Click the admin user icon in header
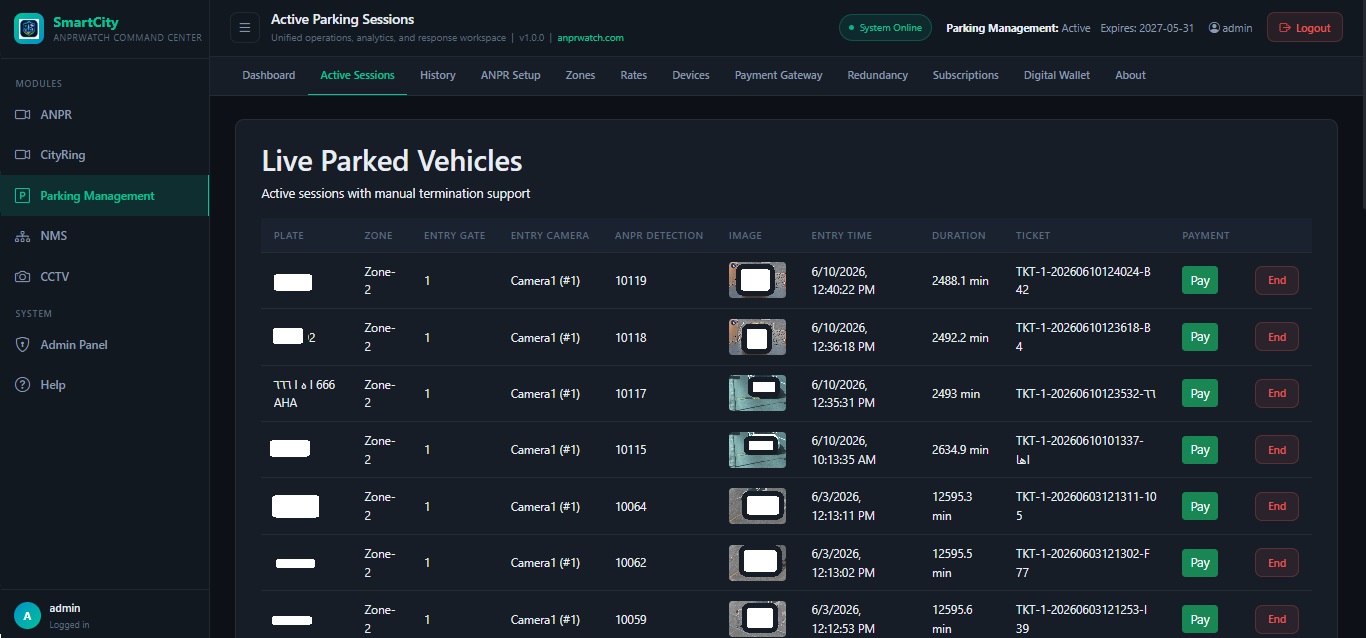The width and height of the screenshot is (1366, 638). tap(1214, 28)
